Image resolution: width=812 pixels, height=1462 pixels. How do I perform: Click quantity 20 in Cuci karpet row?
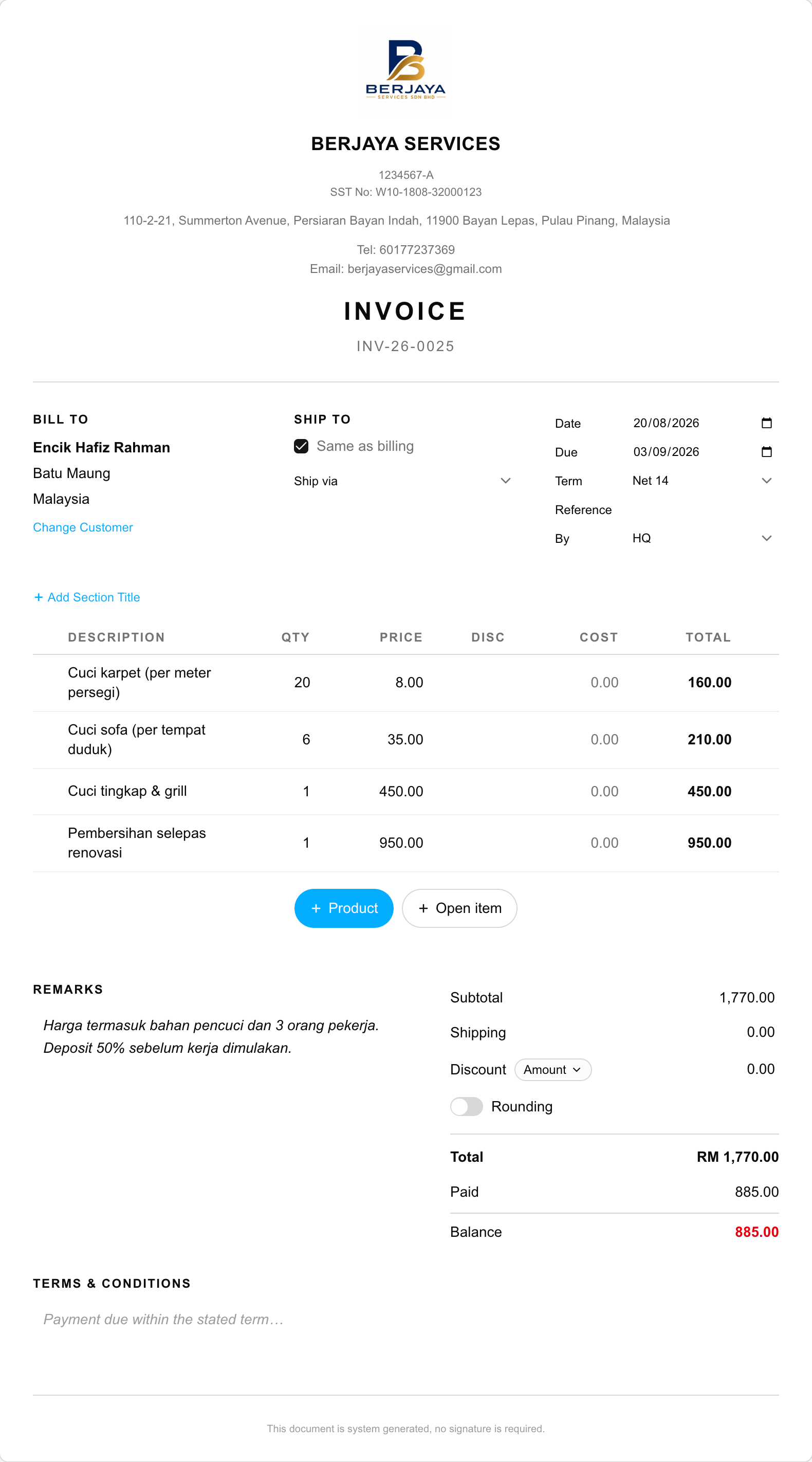302,682
